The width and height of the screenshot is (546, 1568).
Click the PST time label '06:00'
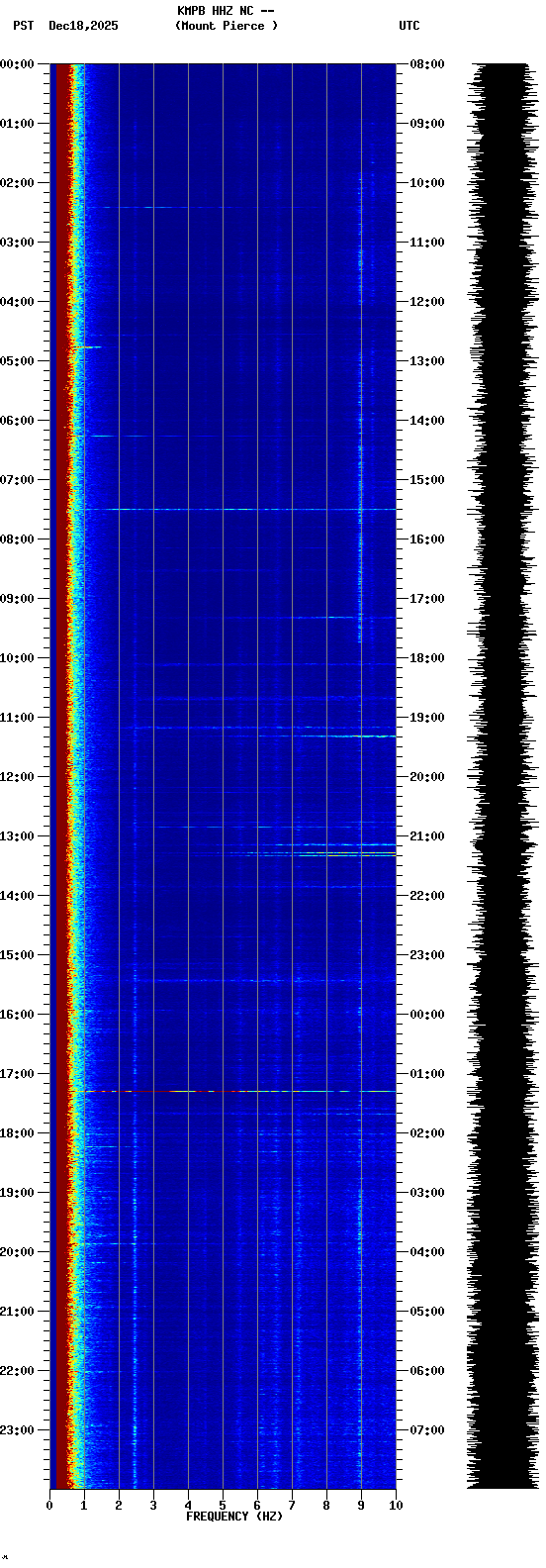click(x=17, y=421)
